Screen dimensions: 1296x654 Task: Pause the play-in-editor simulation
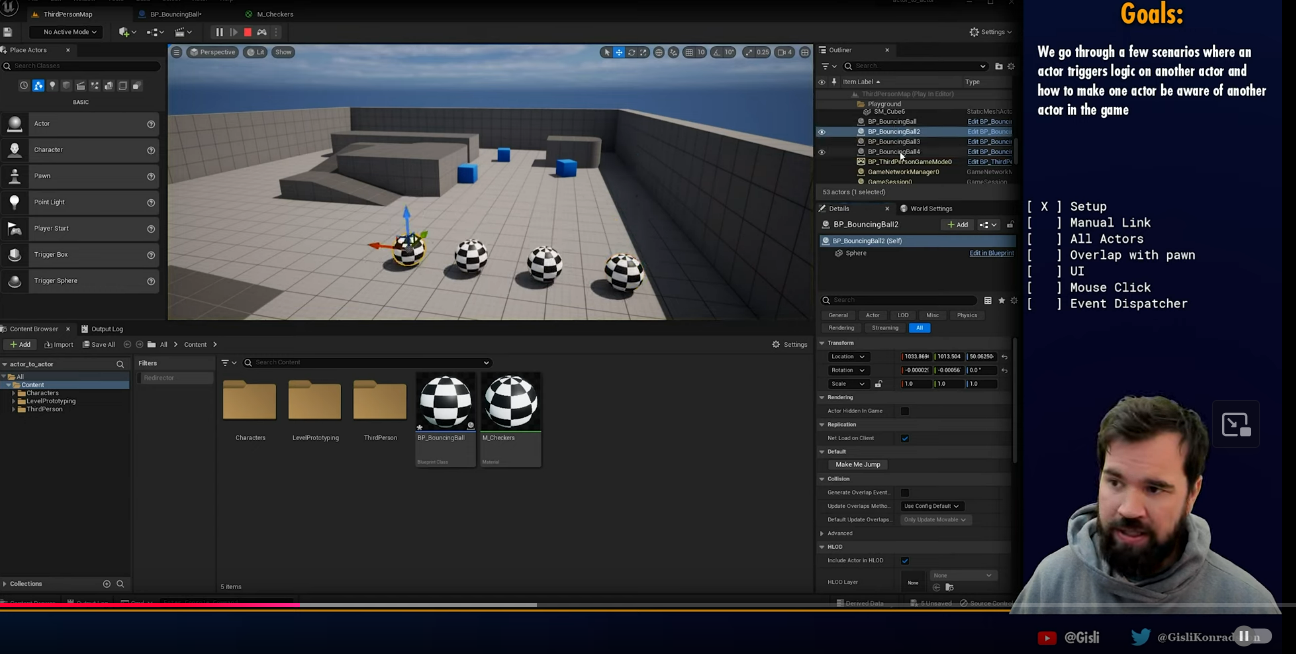tap(220, 32)
